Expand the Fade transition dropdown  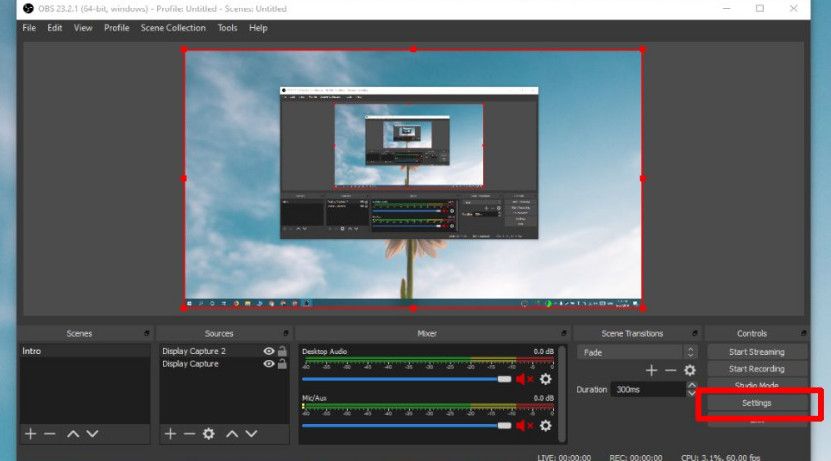689,352
